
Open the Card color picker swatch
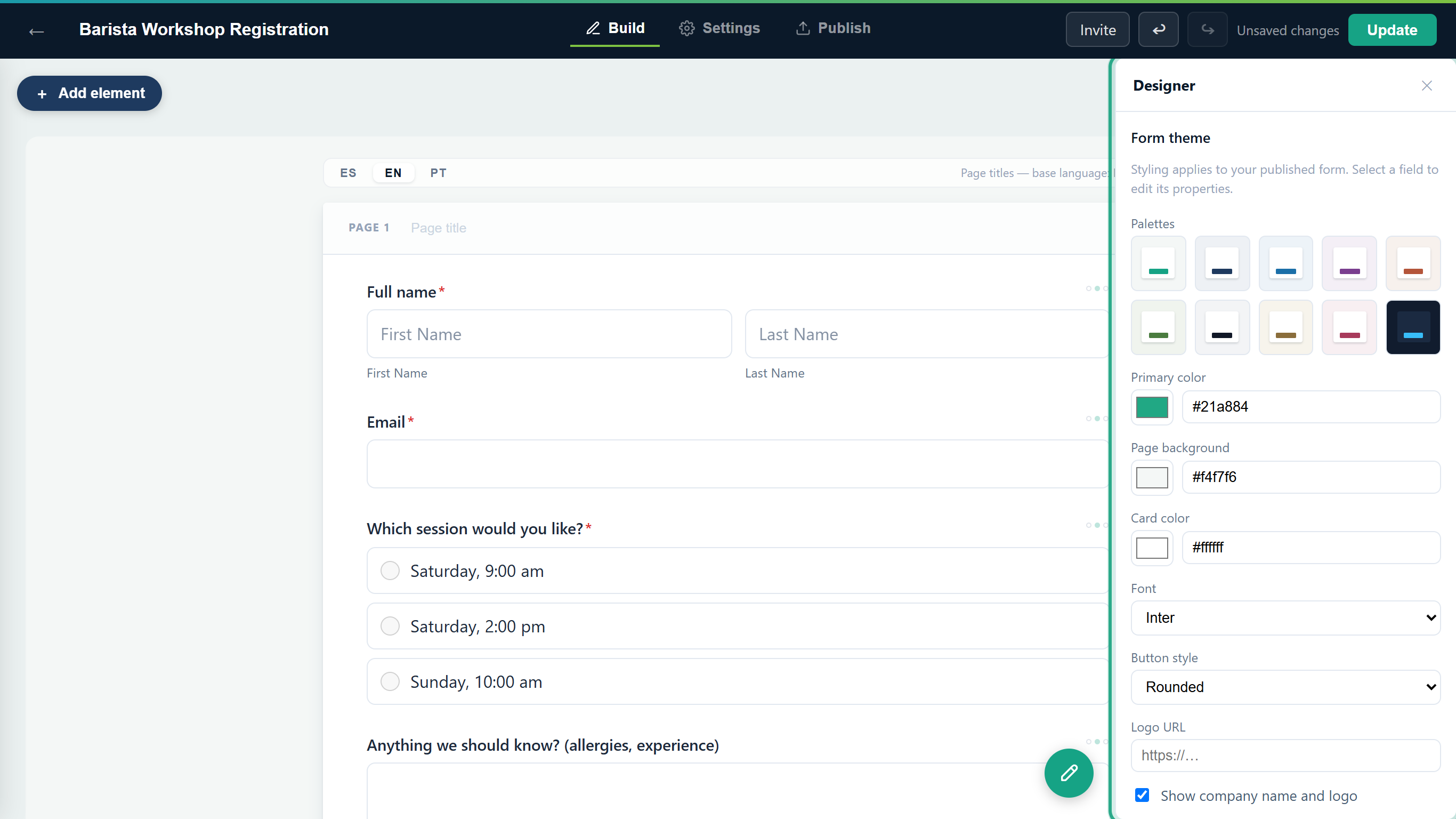1152,548
